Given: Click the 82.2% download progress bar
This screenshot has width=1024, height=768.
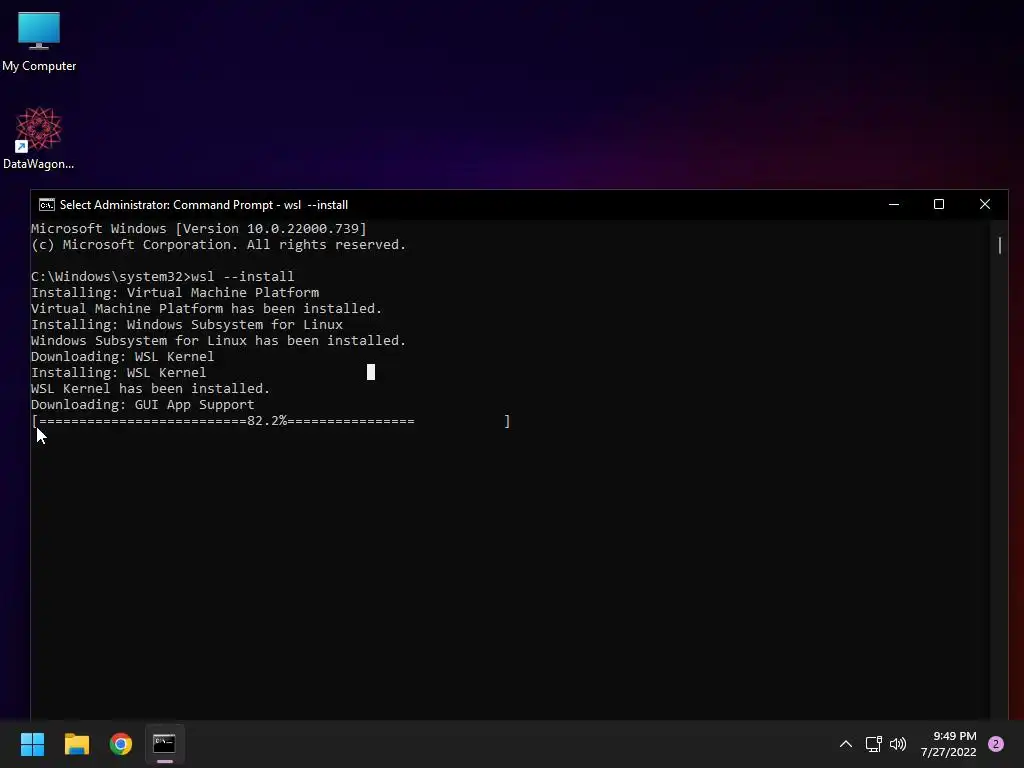Looking at the screenshot, I should tap(271, 421).
